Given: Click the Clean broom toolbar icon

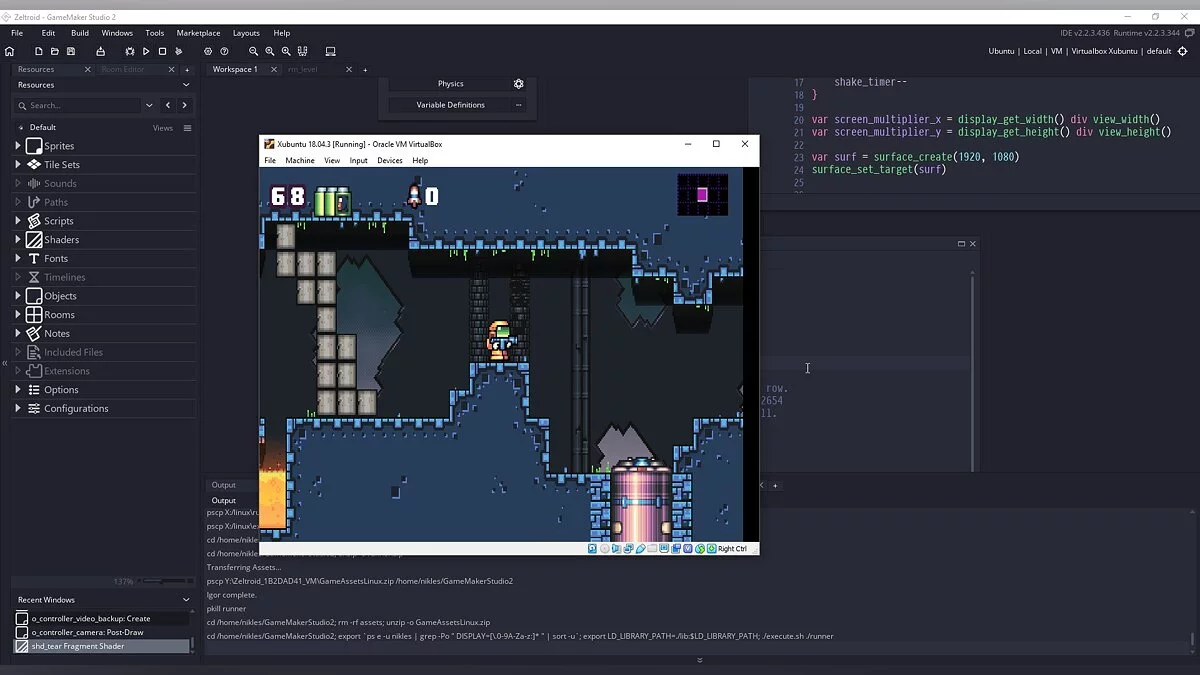Looking at the screenshot, I should tap(179, 51).
